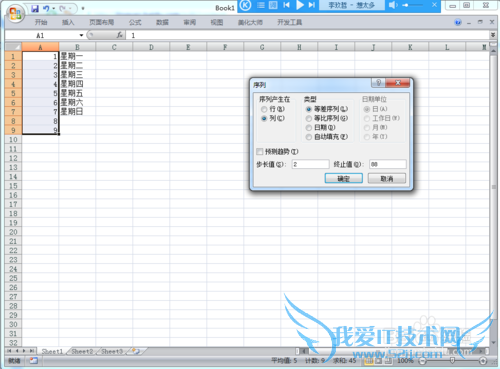Choose 自动填充 autofill type
Screen dimensions: 500x369
click(327, 137)
